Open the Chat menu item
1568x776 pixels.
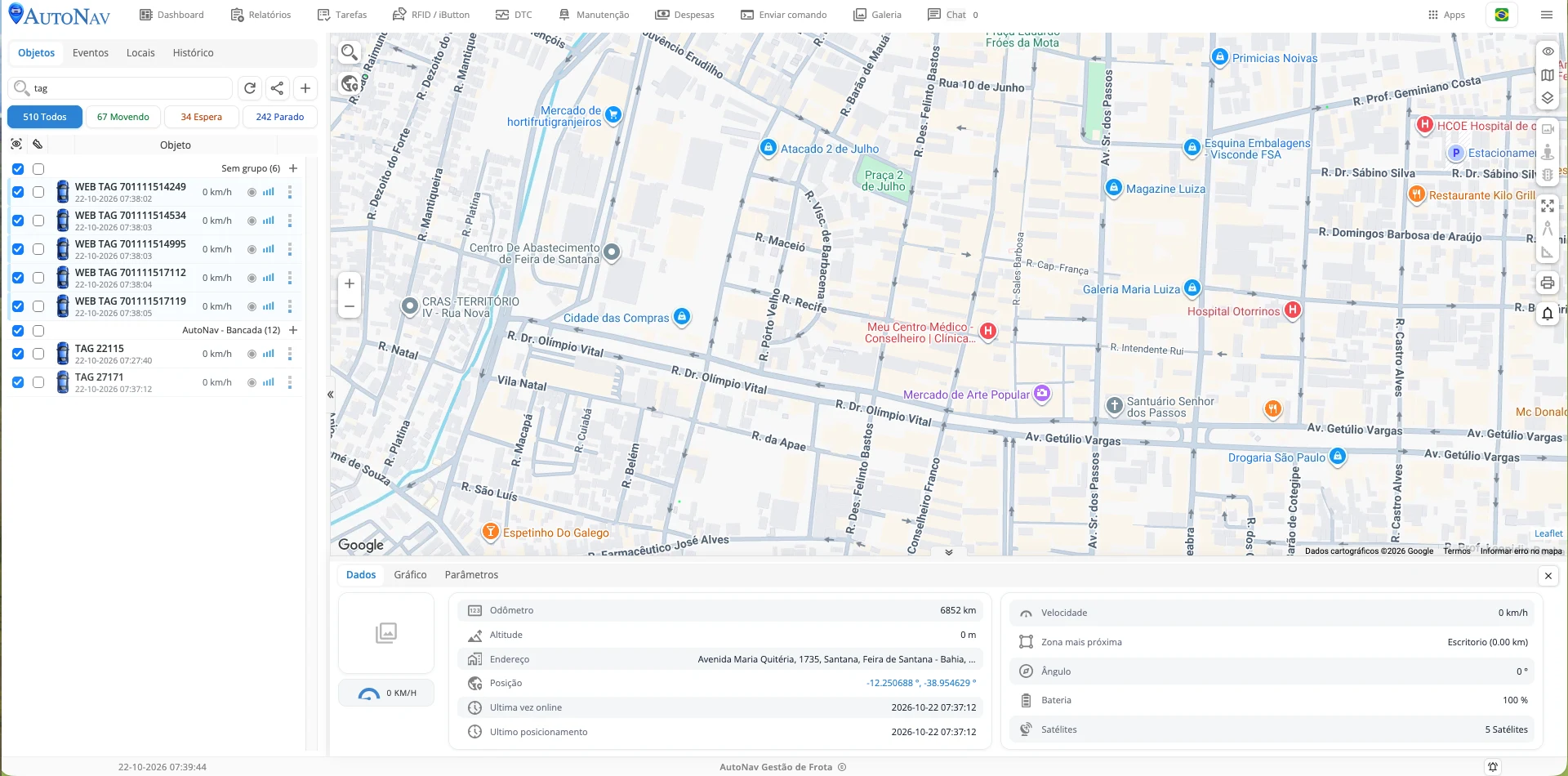[x=953, y=15]
